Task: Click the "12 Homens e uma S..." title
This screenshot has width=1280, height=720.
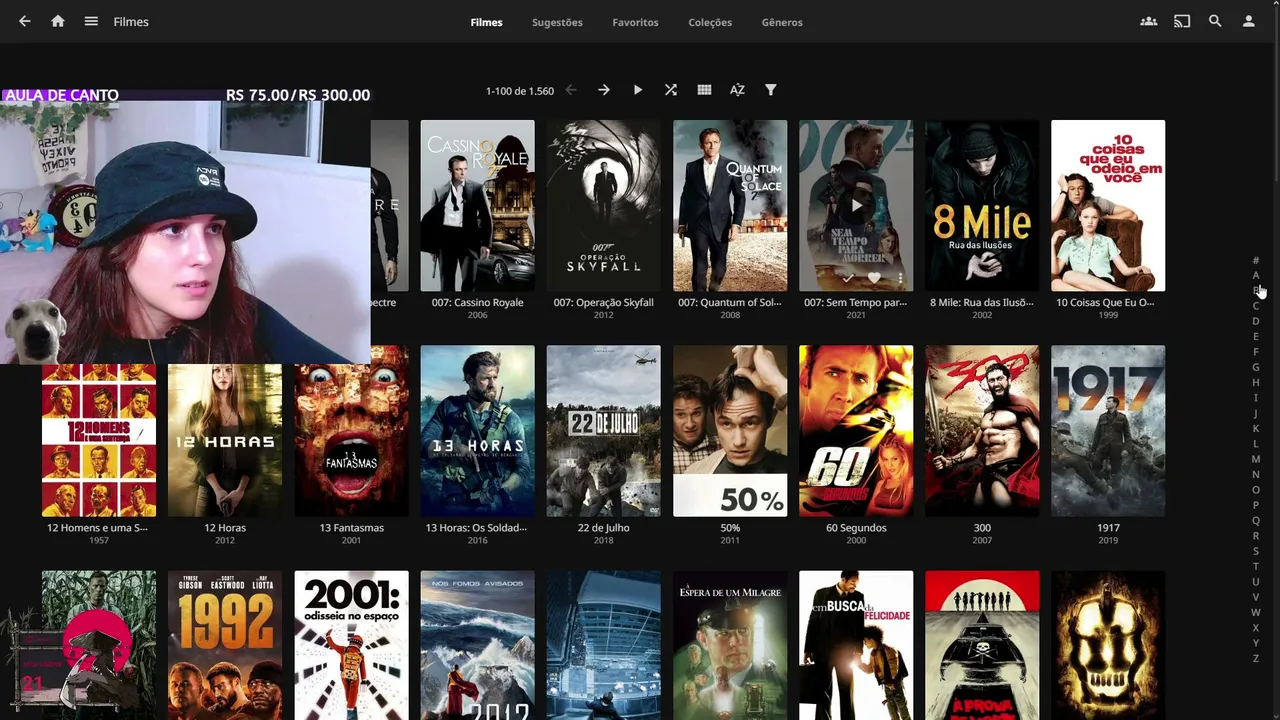Action: tap(99, 528)
